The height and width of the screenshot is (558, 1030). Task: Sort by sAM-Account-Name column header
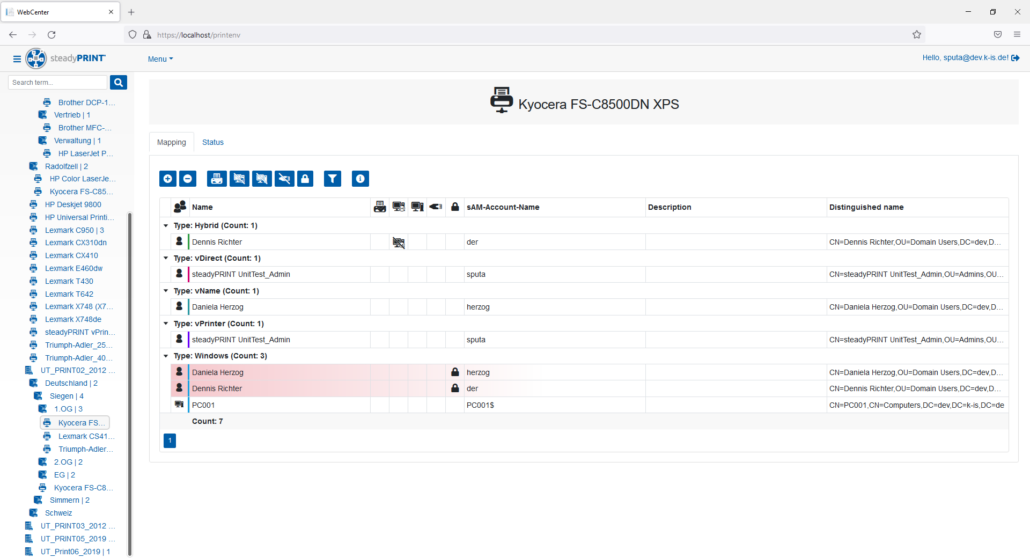[503, 207]
